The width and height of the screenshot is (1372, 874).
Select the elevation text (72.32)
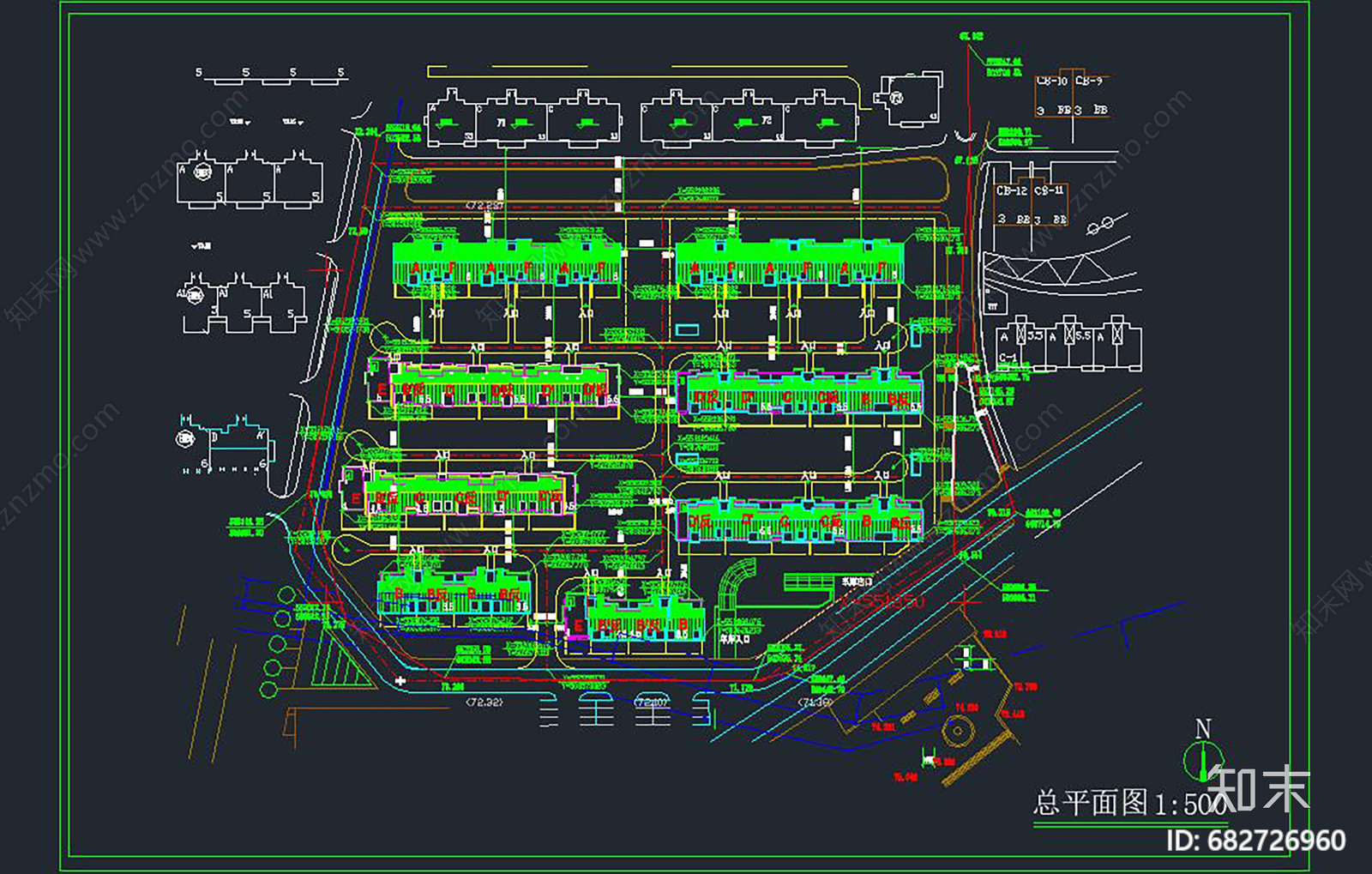(x=484, y=702)
